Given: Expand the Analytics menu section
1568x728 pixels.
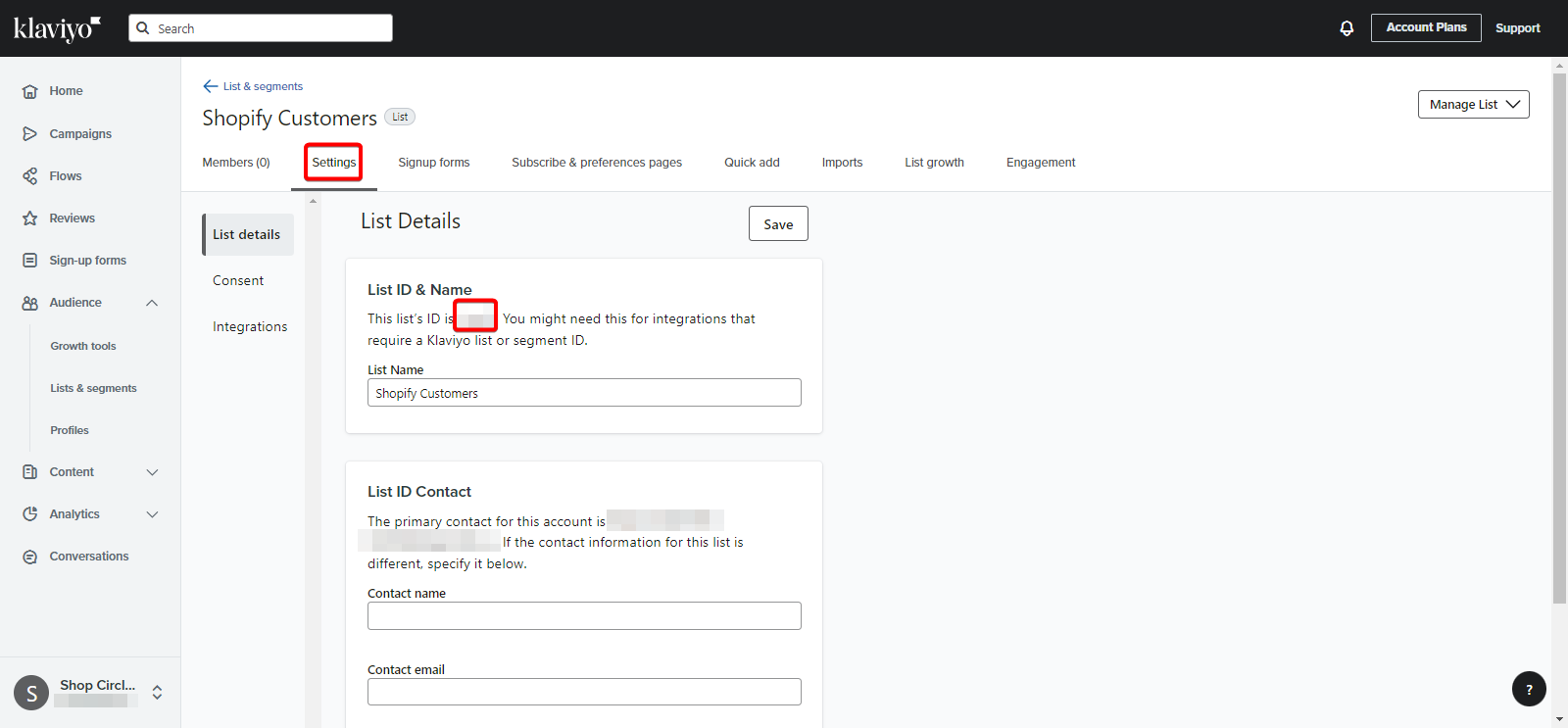Looking at the screenshot, I should point(152,514).
